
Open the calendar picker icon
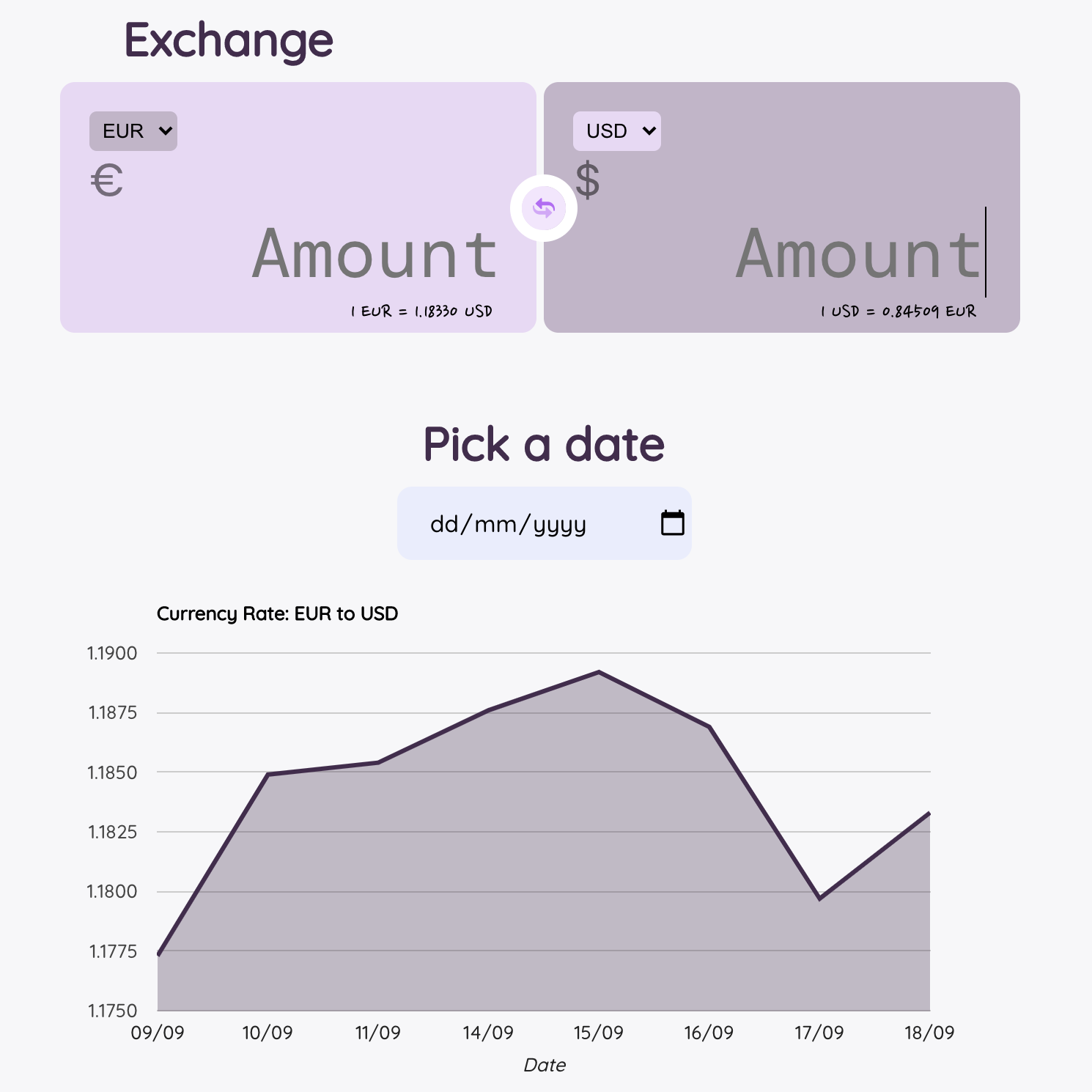pyautogui.click(x=672, y=523)
